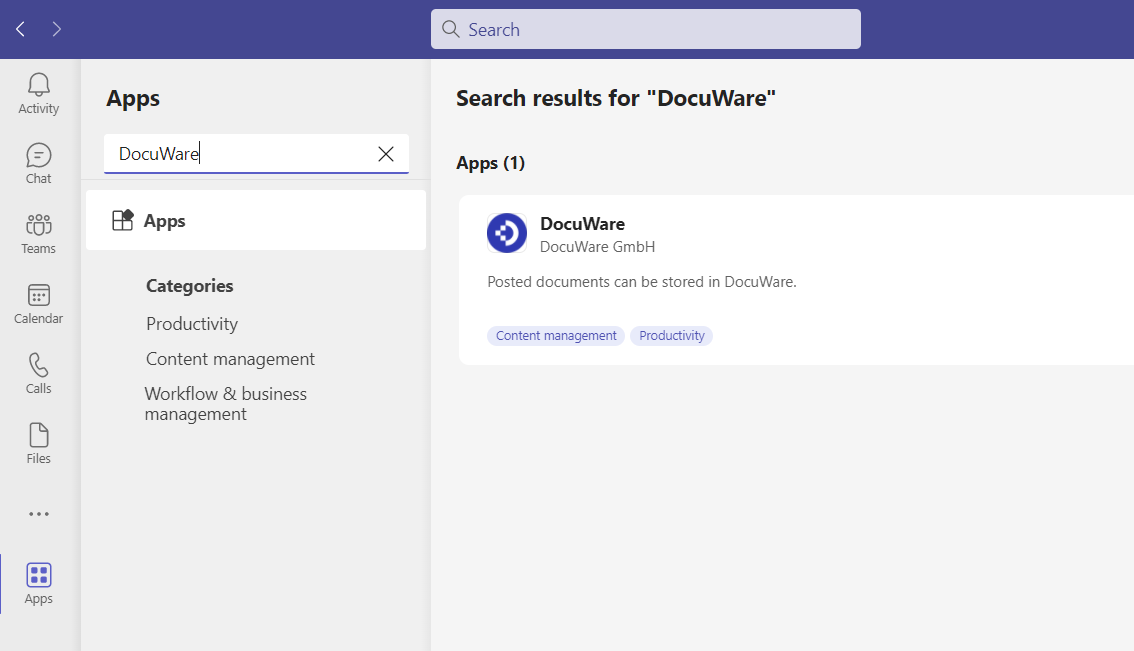
Task: Click the magnifier icon in the search bar
Action: [x=451, y=29]
